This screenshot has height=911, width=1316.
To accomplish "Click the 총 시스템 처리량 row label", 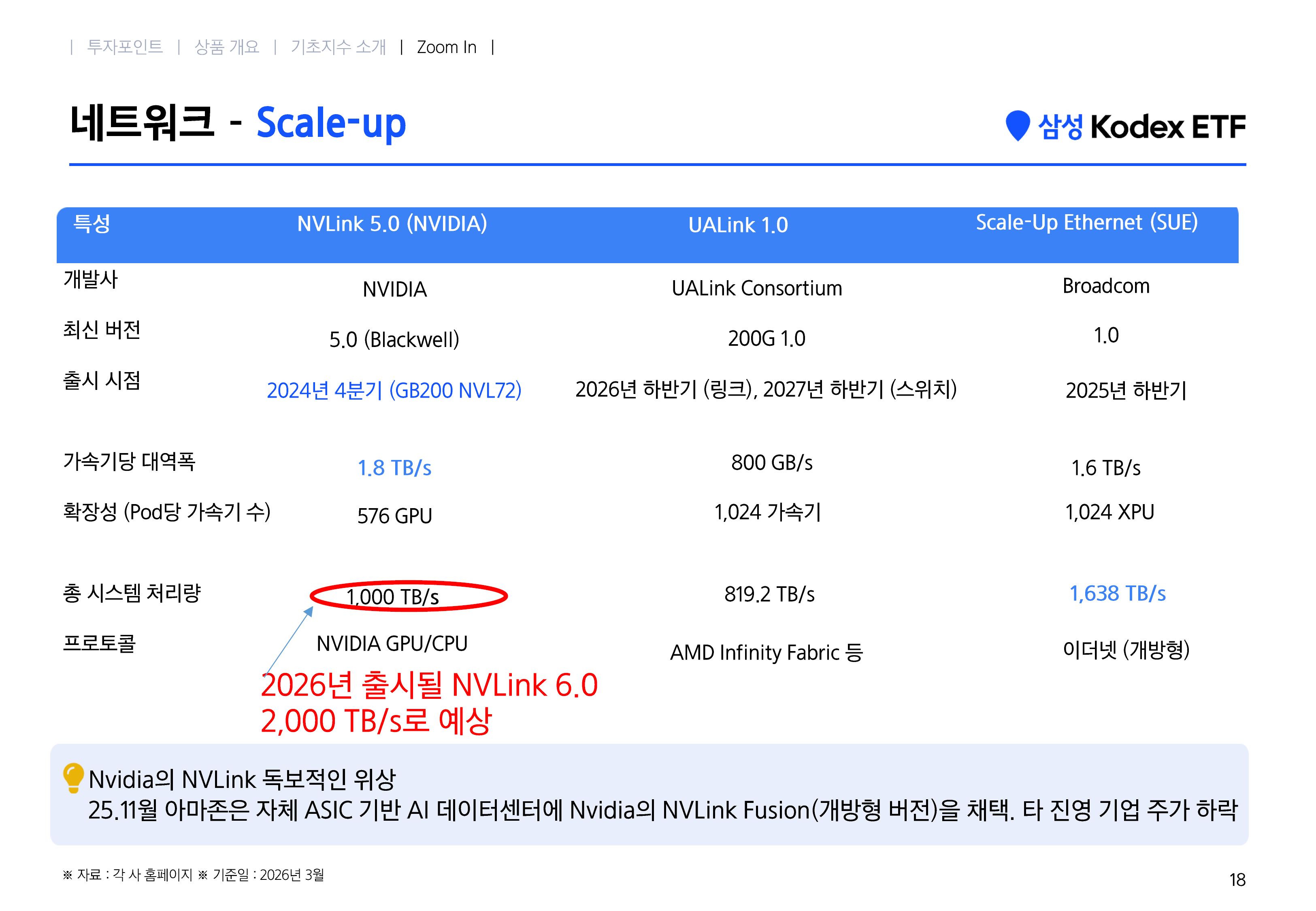I will pyautogui.click(x=132, y=593).
